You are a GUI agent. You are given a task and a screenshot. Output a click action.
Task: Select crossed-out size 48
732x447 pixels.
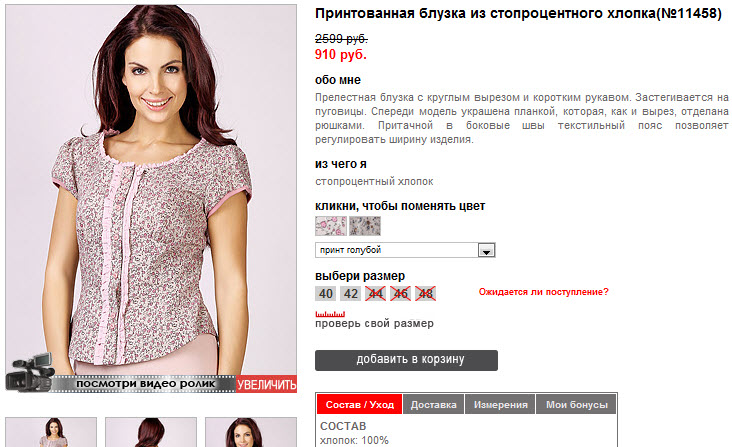tap(425, 294)
